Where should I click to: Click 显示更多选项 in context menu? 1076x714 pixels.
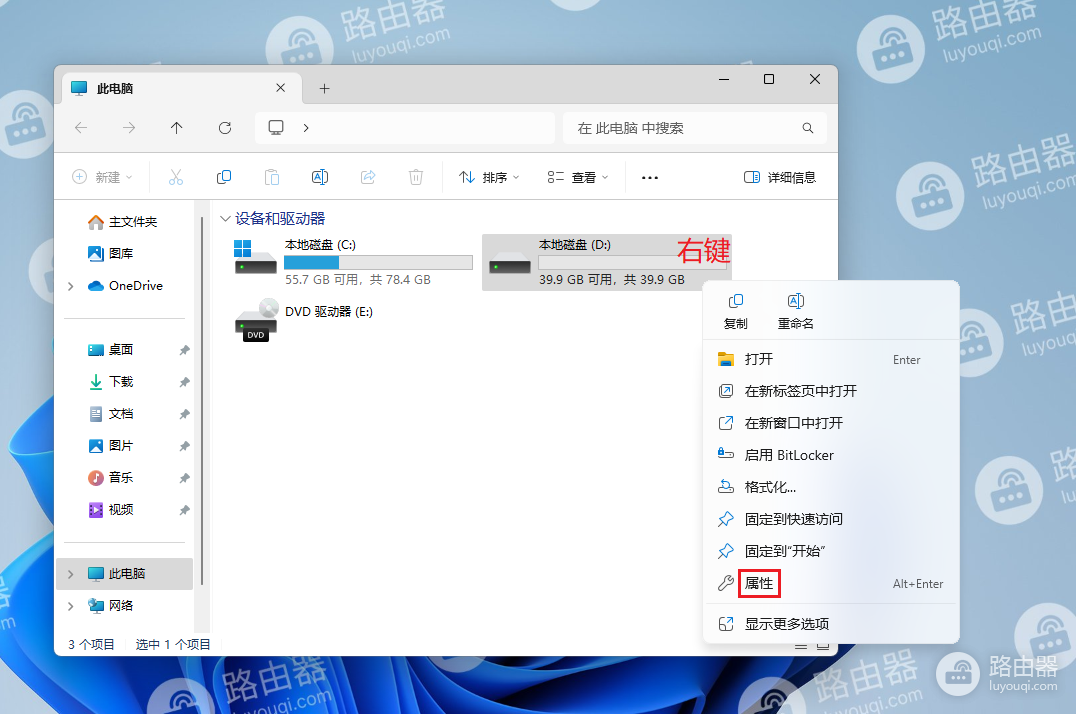pyautogui.click(x=830, y=624)
